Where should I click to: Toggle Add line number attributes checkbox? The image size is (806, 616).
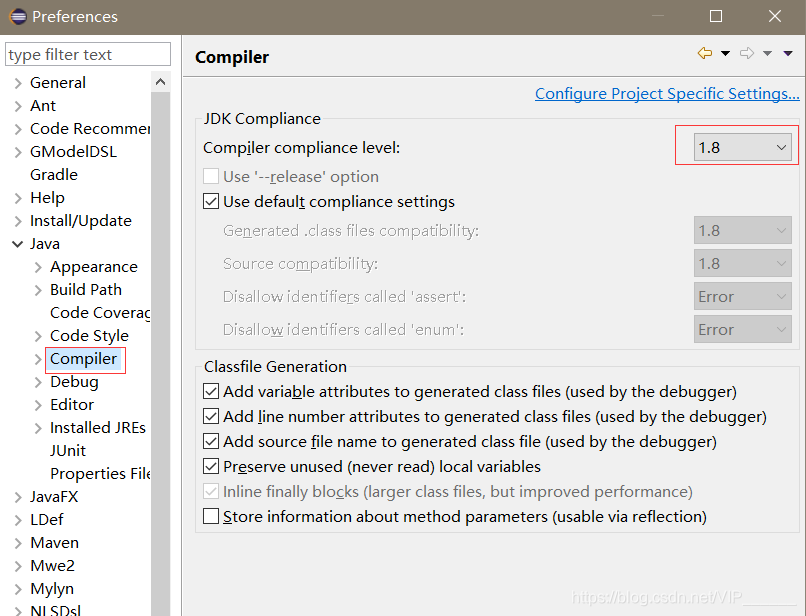(211, 416)
